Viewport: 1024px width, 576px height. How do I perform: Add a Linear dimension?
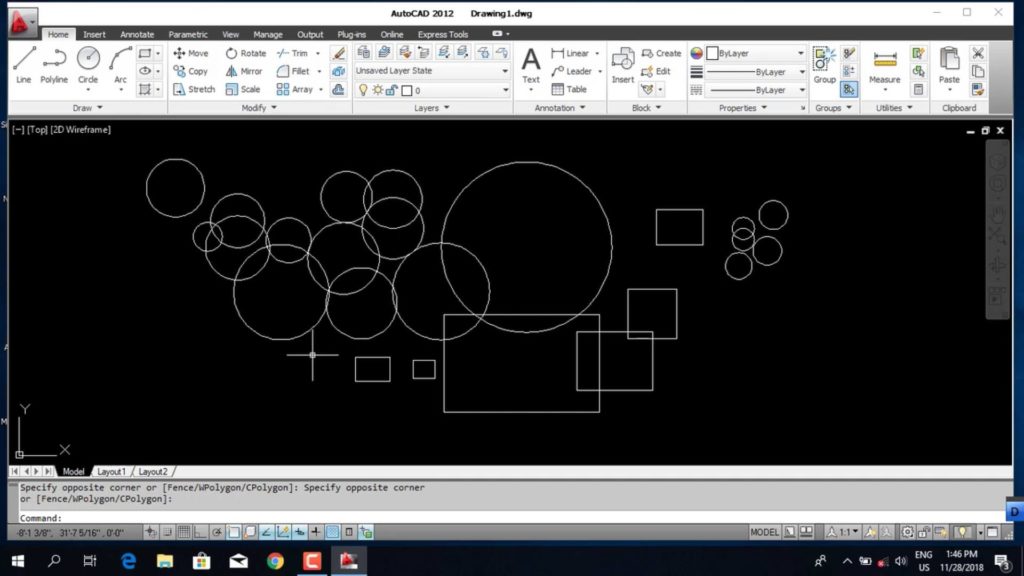570,53
